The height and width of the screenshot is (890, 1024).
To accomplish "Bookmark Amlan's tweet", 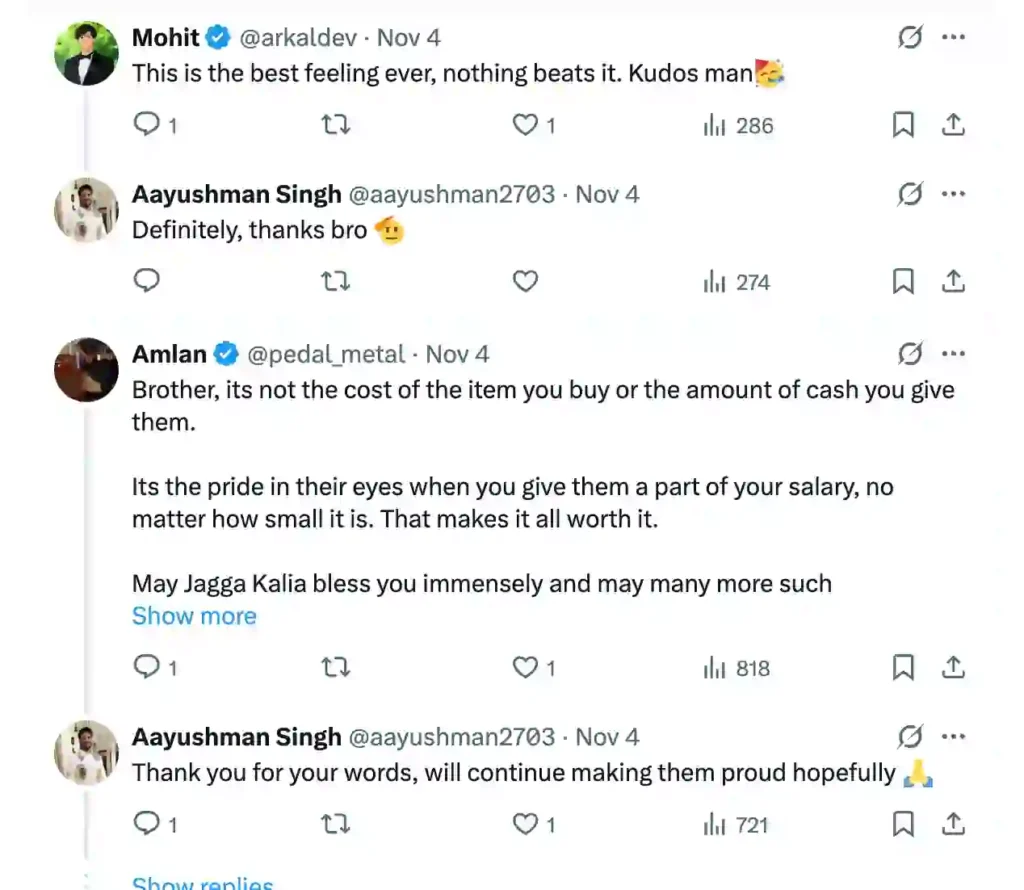I will click(x=903, y=668).
